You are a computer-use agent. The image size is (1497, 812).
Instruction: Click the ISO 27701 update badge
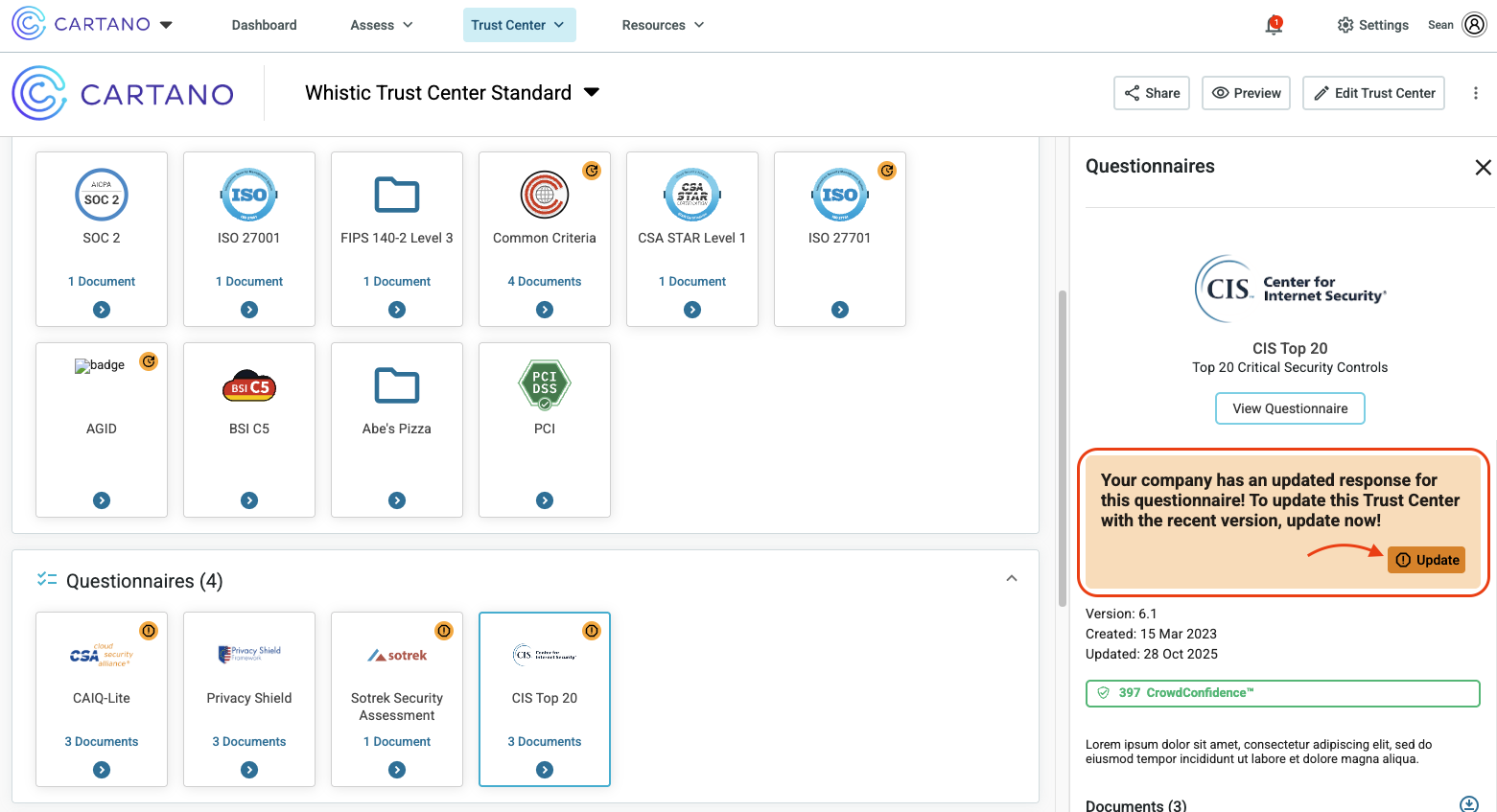click(x=887, y=171)
